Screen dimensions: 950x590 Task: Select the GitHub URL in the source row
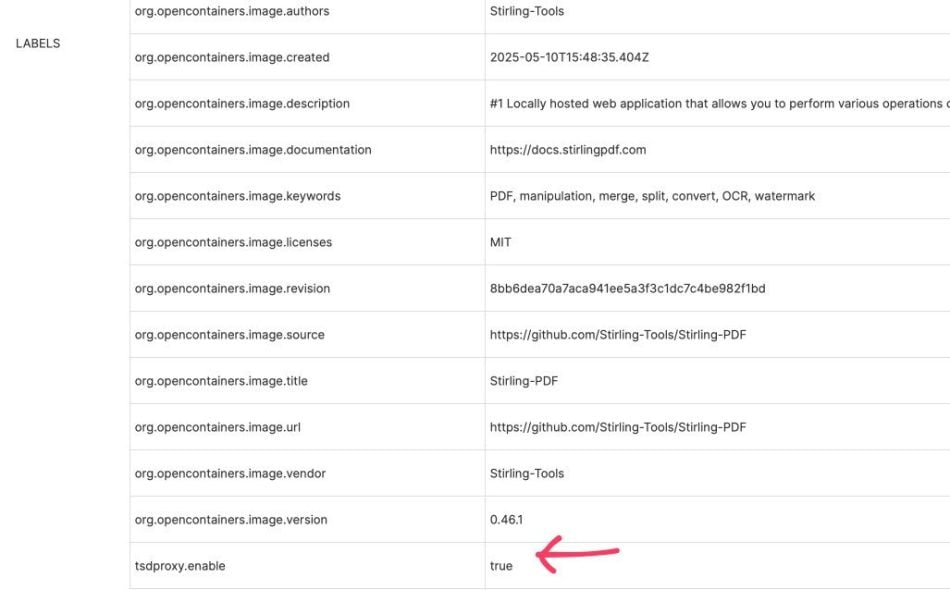click(618, 334)
